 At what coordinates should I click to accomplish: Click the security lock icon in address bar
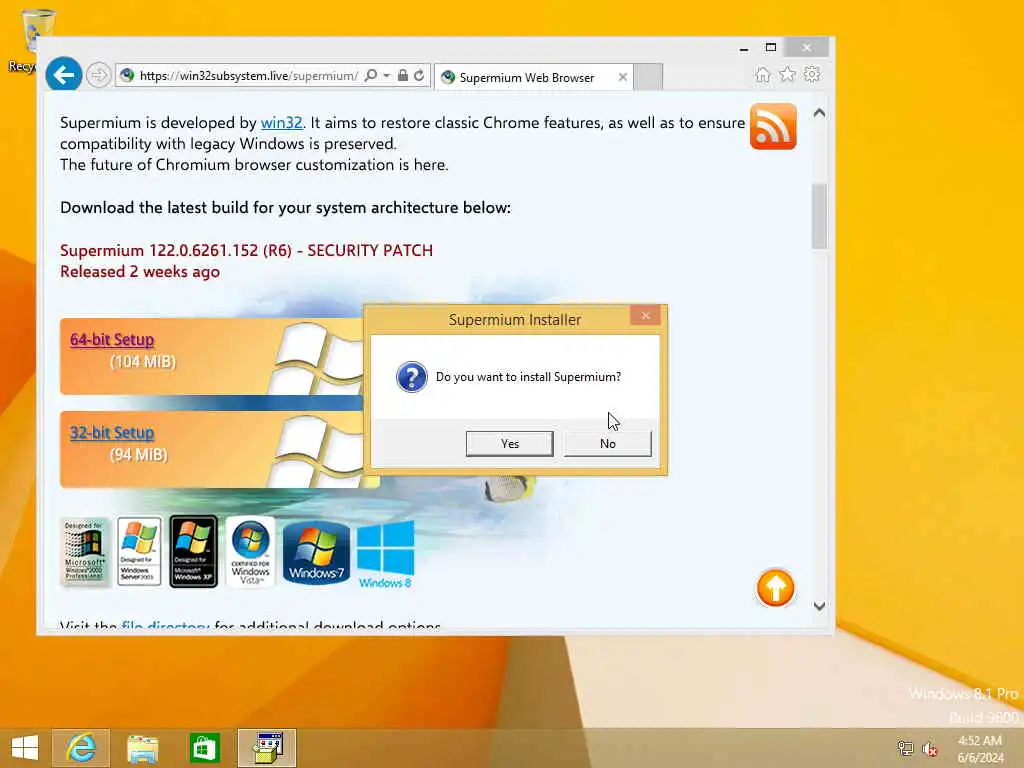(403, 76)
